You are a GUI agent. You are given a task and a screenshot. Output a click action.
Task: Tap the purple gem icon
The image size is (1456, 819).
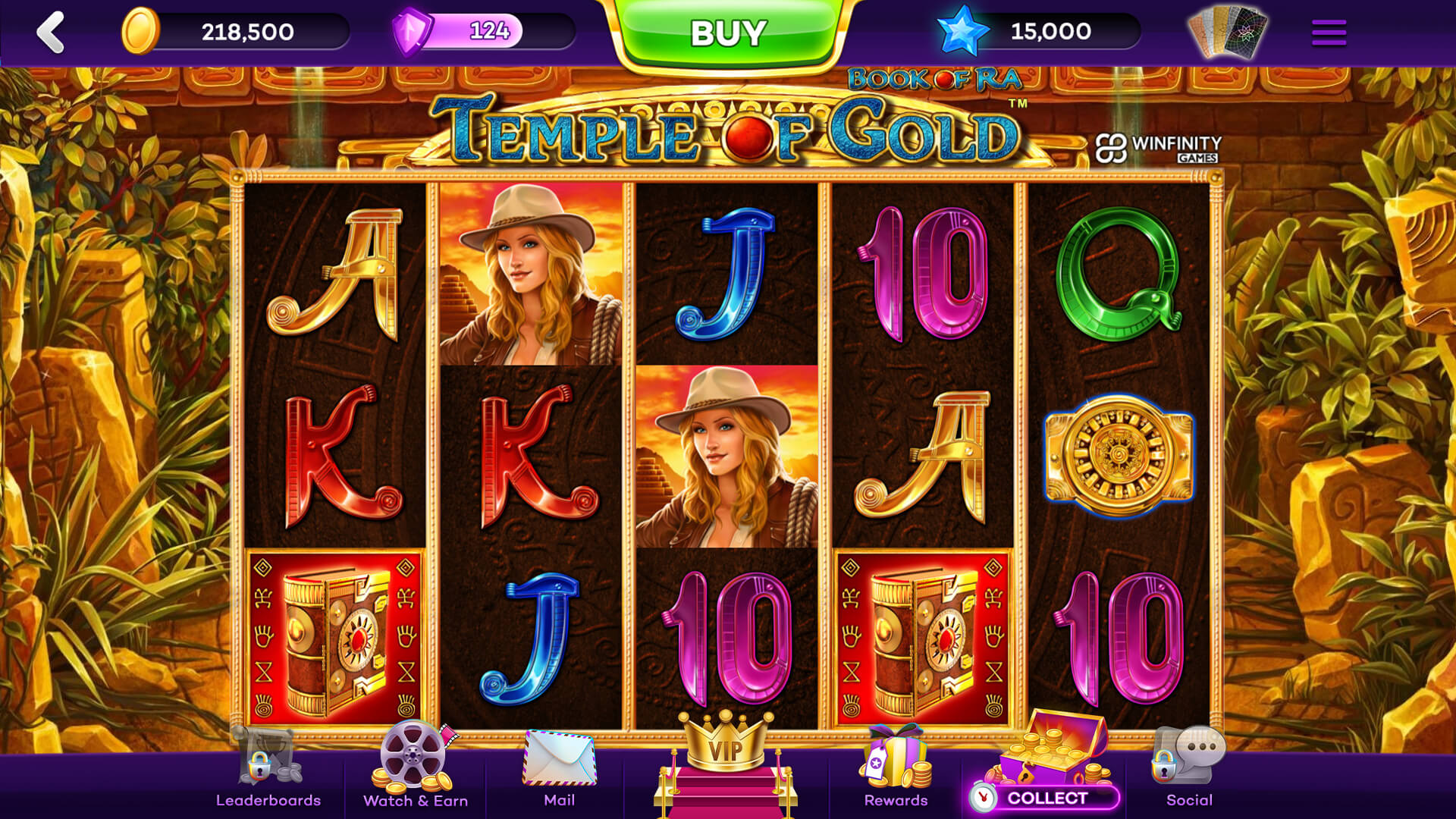pos(412,32)
